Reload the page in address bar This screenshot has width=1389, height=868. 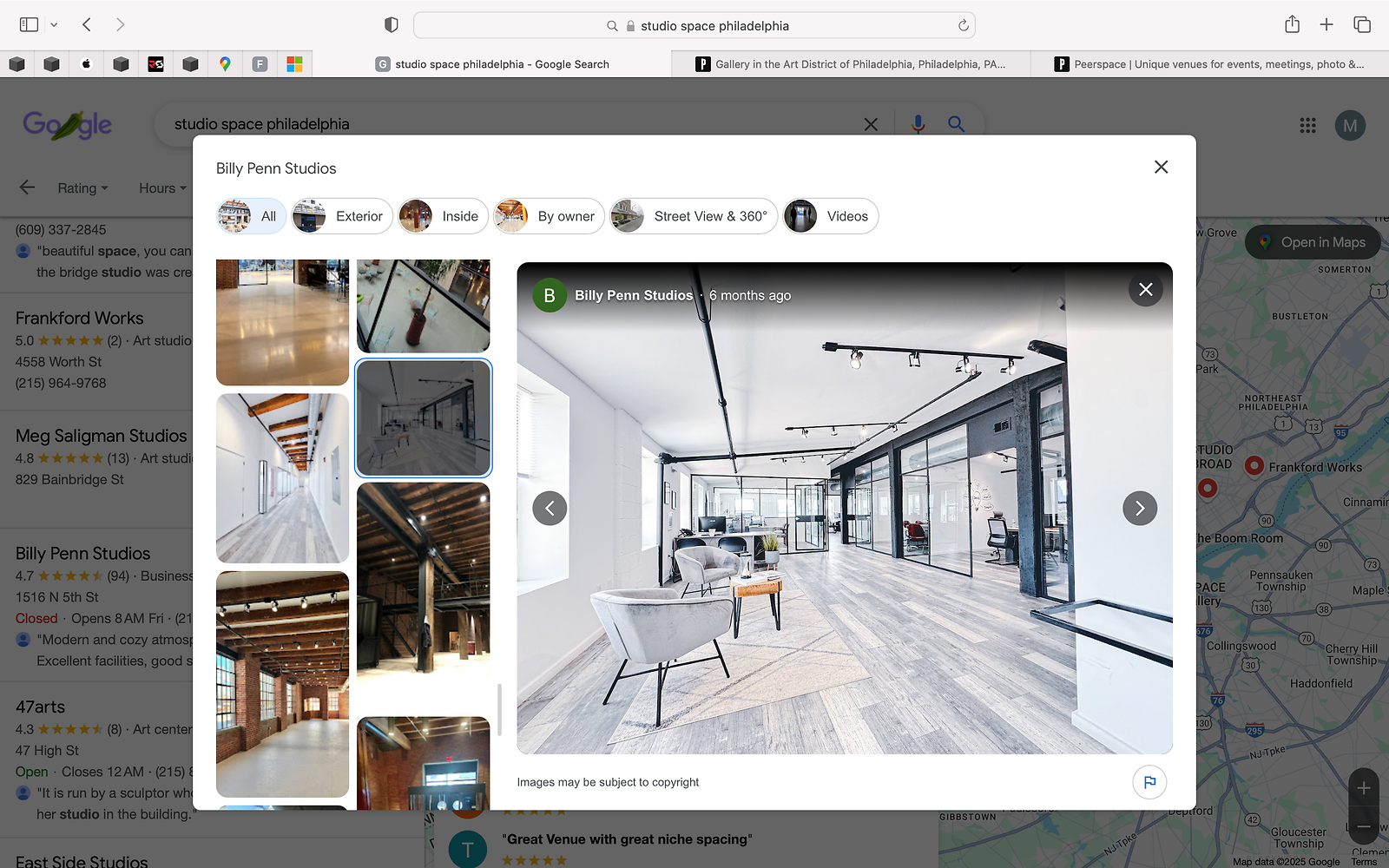pos(963,26)
